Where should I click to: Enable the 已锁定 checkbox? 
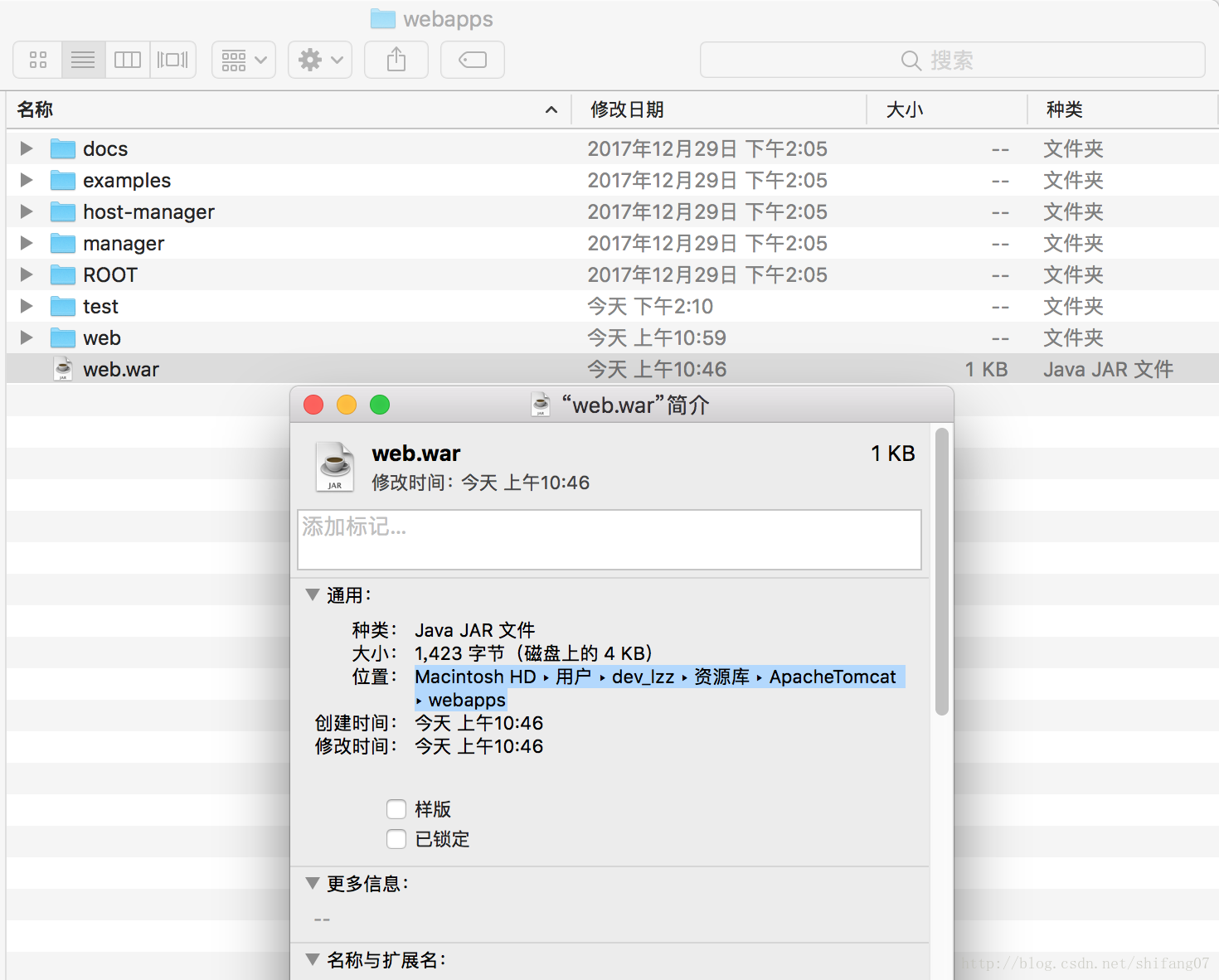(396, 839)
